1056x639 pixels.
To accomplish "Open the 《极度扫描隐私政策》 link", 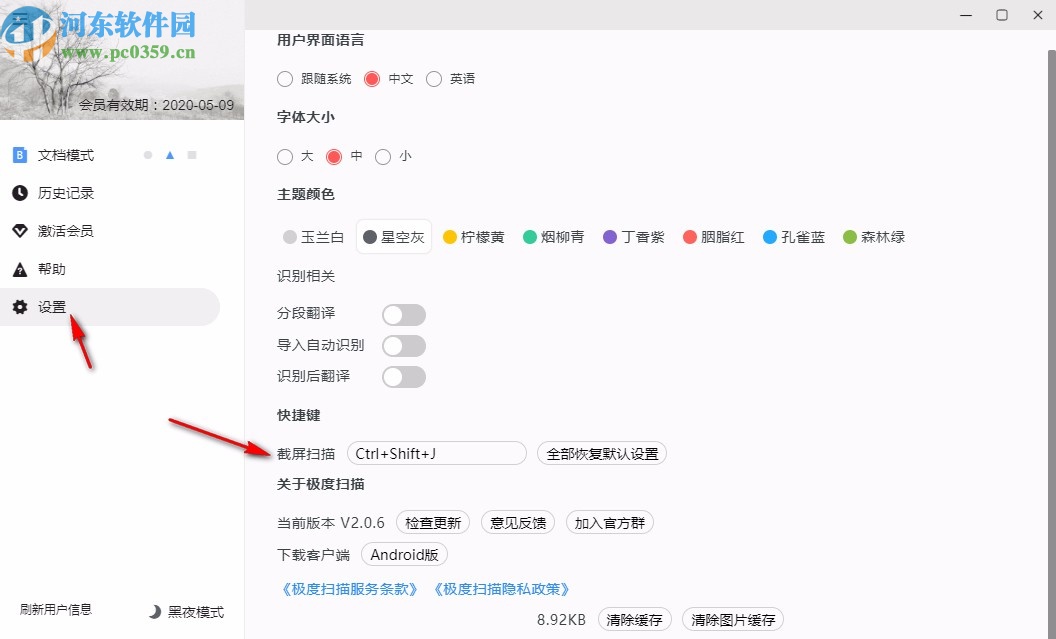I will click(x=501, y=589).
